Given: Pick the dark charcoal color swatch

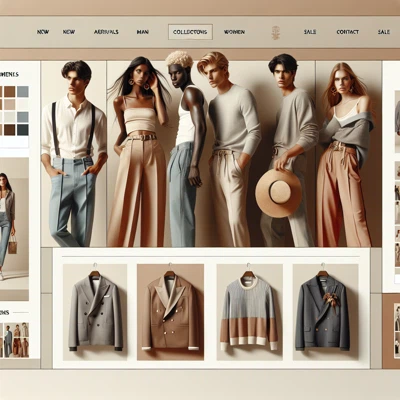Looking at the screenshot, I should point(23,130).
